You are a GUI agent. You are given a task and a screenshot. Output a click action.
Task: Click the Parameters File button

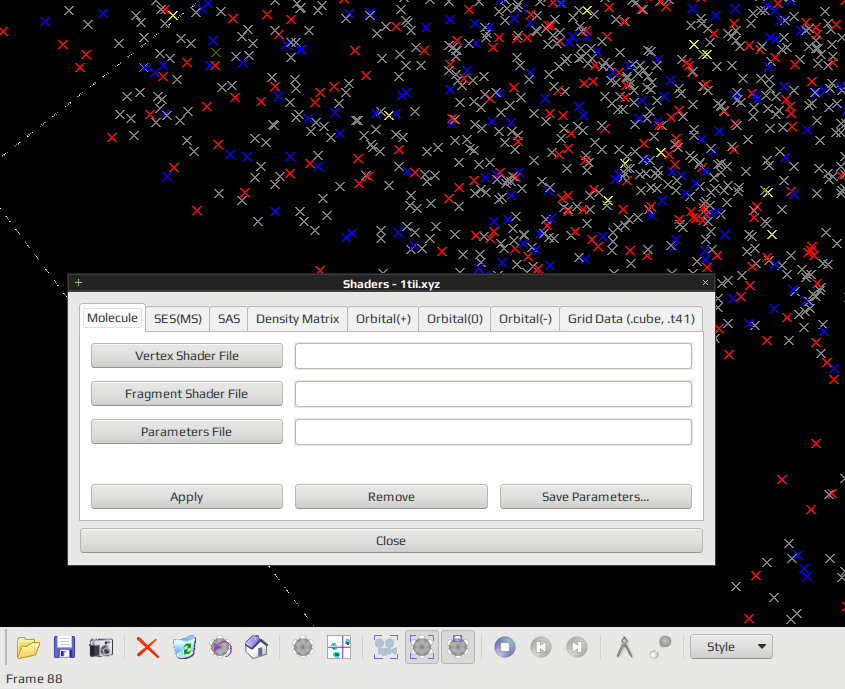click(187, 432)
